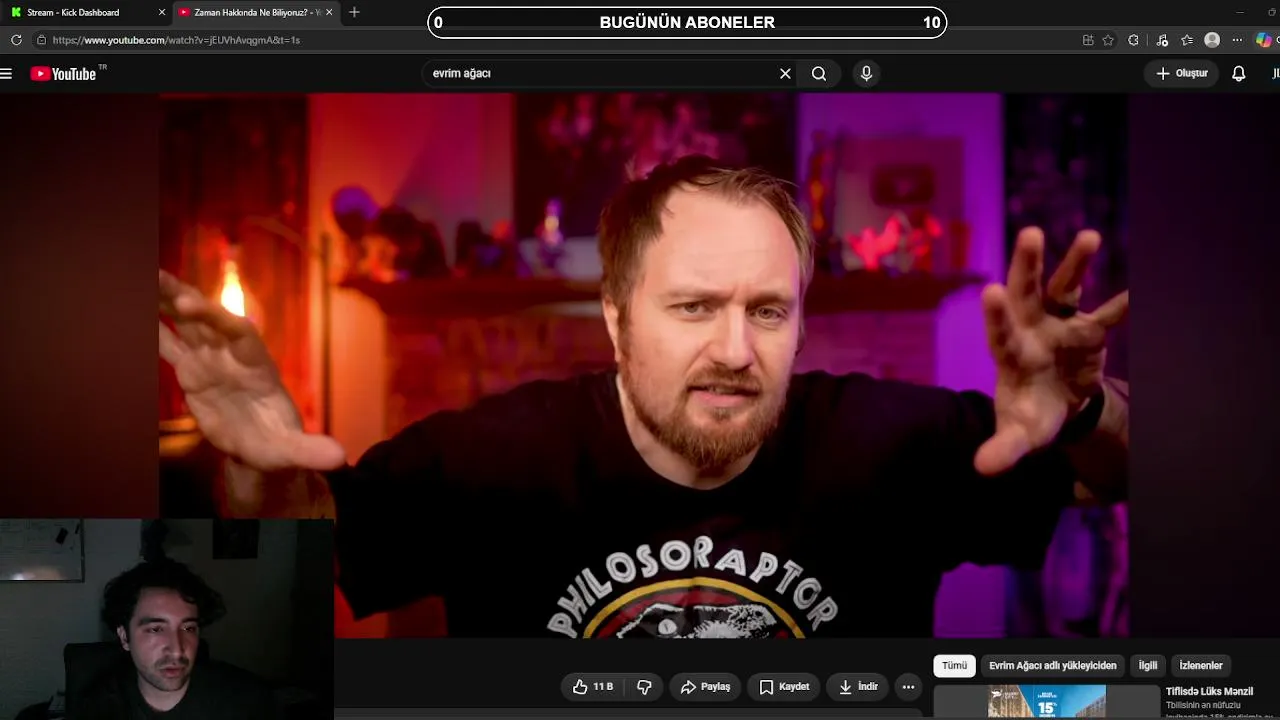Image resolution: width=1280 pixels, height=720 pixels.
Task: Select the Zaman Hakkında Ne Biliyoruz tab
Action: 256,12
